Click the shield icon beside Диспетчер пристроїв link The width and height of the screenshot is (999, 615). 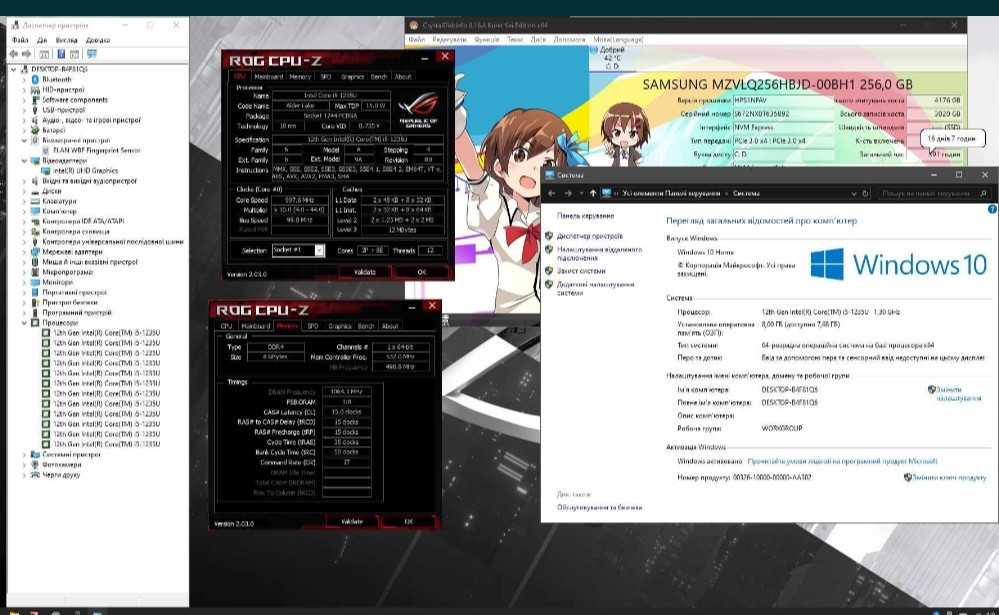coord(550,235)
